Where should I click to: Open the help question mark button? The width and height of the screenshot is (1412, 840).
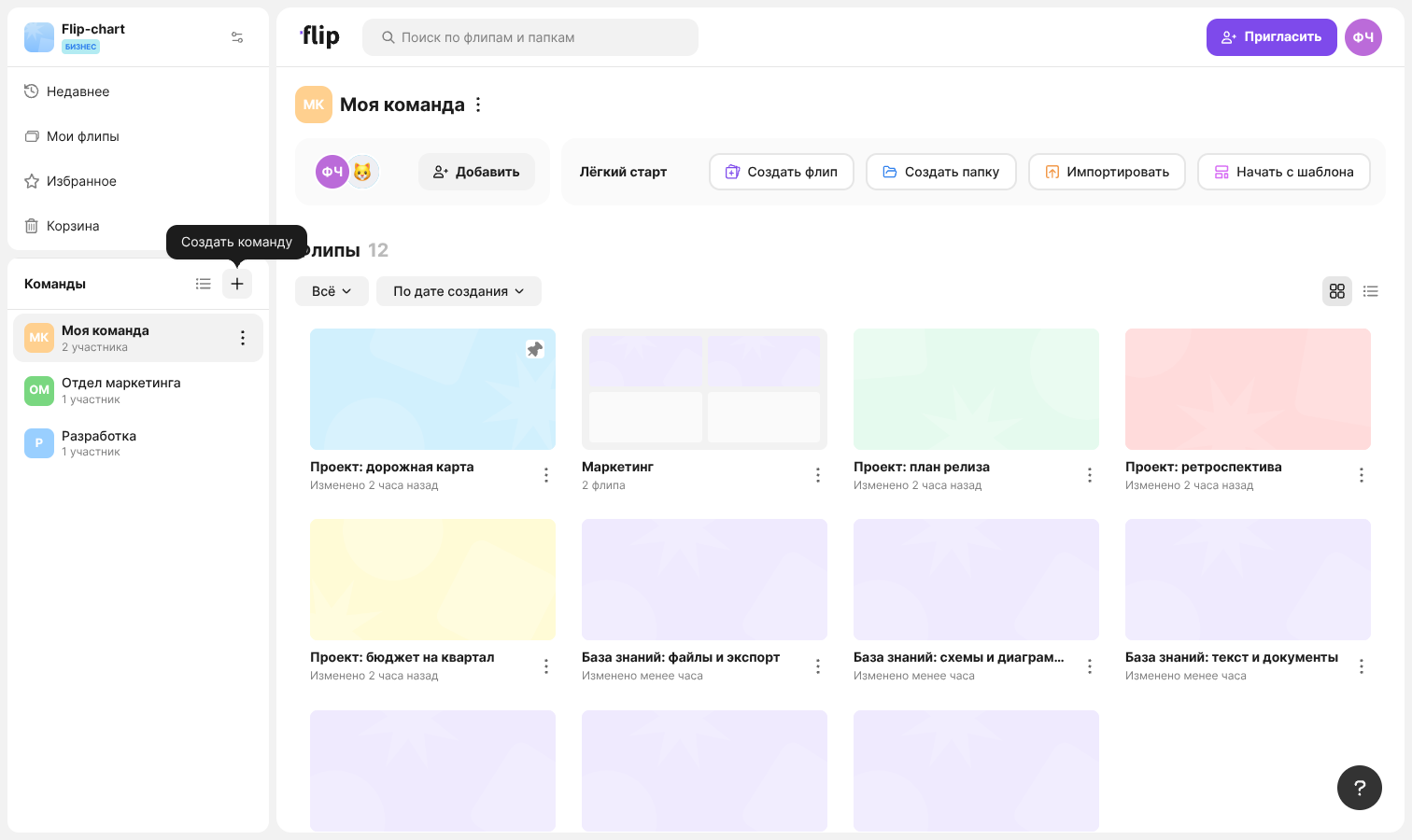click(1360, 788)
